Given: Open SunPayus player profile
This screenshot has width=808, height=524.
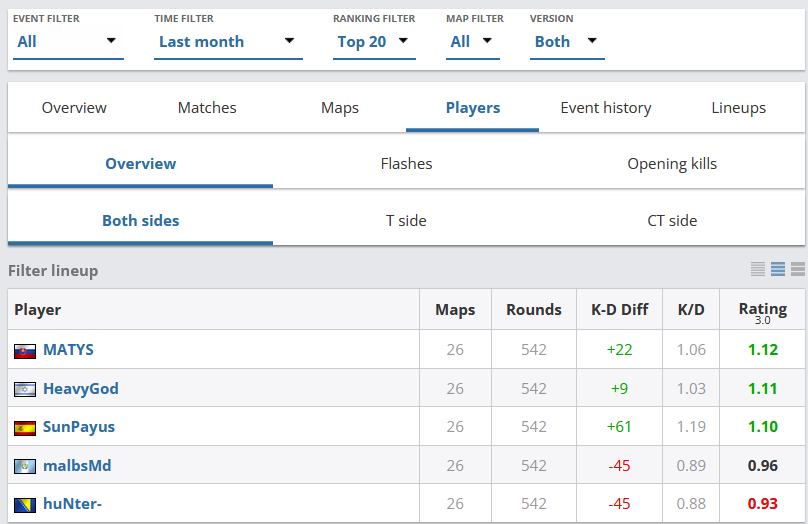Looking at the screenshot, I should [79, 427].
